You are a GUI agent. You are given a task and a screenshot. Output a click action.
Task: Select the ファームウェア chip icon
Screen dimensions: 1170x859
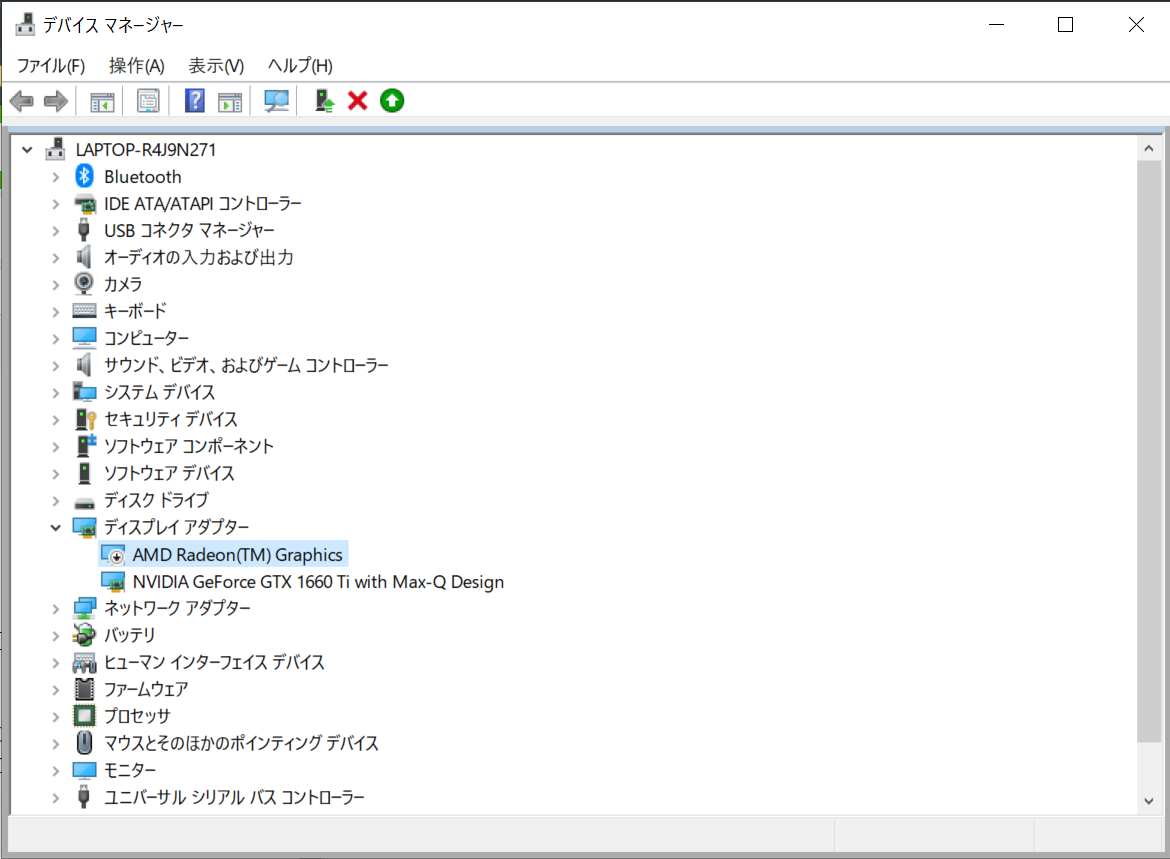point(84,689)
